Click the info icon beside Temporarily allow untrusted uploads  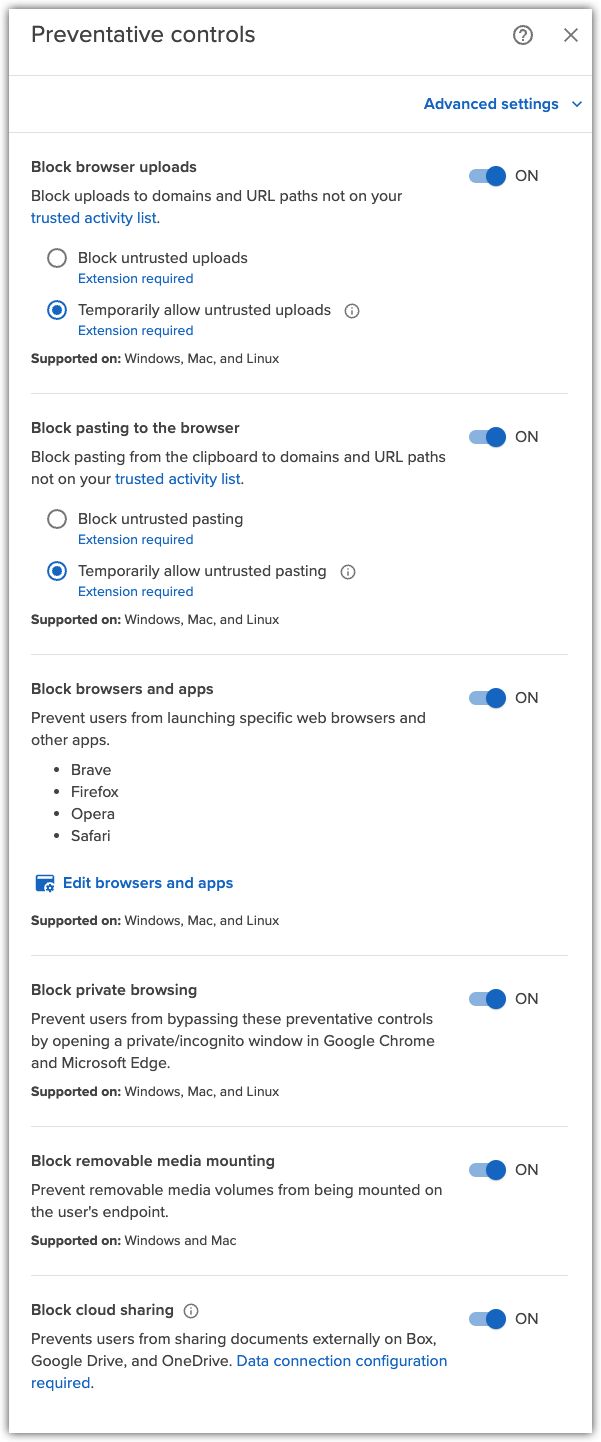(x=351, y=311)
